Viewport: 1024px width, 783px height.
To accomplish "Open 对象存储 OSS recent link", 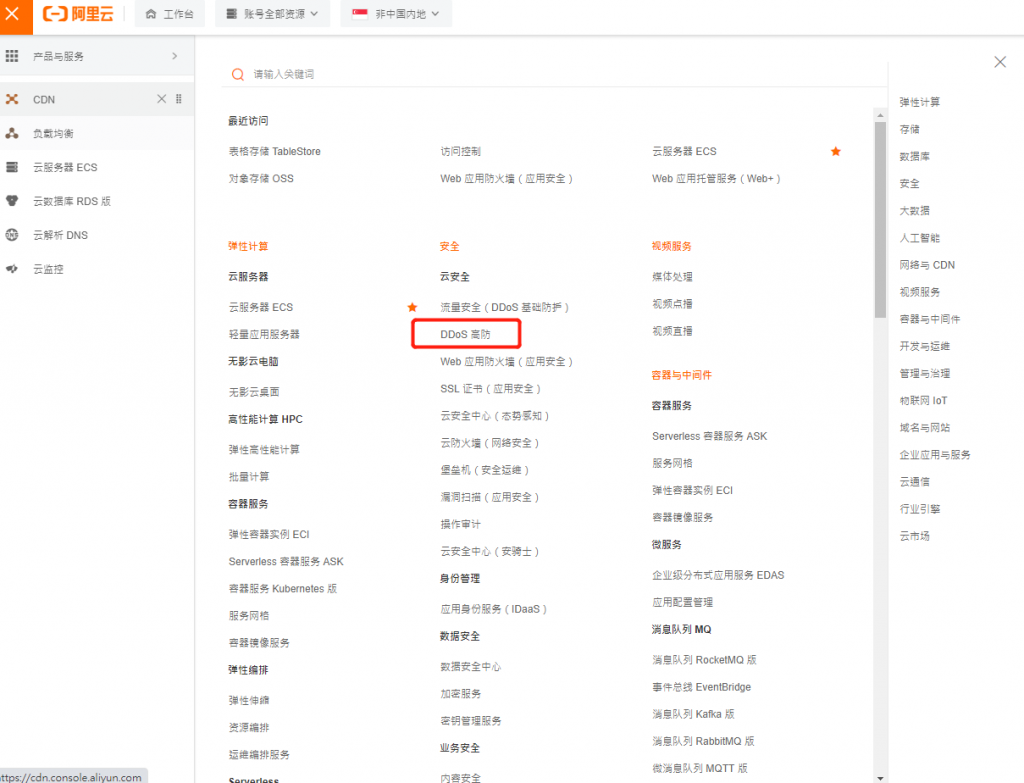I will click(x=261, y=178).
